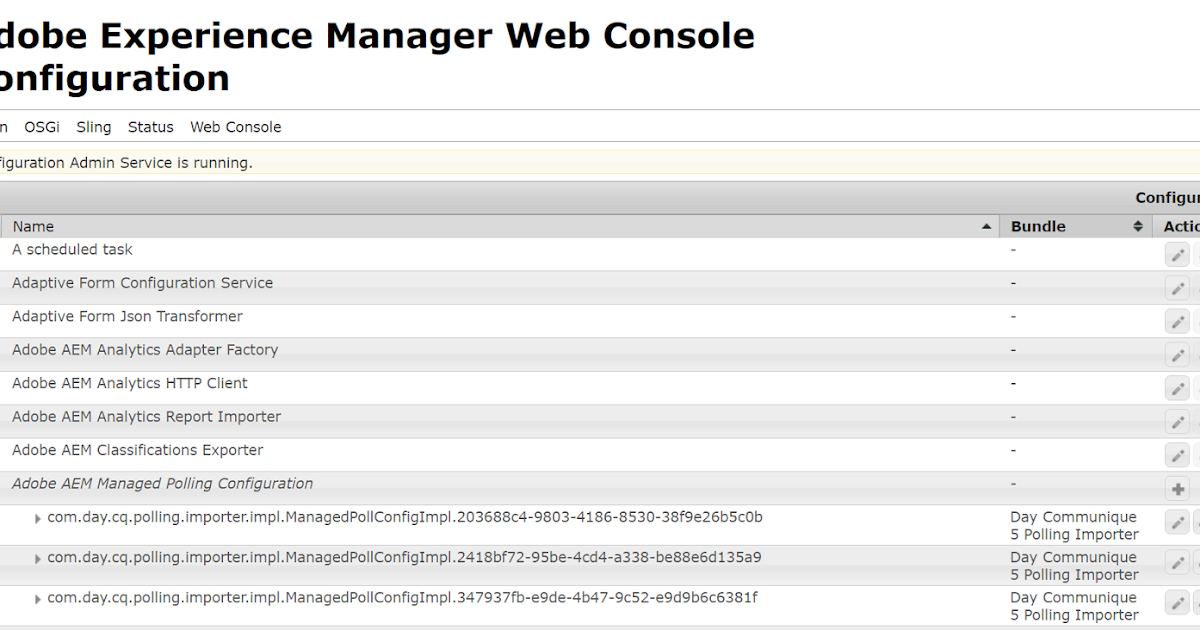
Task: Expand ManagedPollConfigImpl.347937fb details
Action: tap(37, 599)
